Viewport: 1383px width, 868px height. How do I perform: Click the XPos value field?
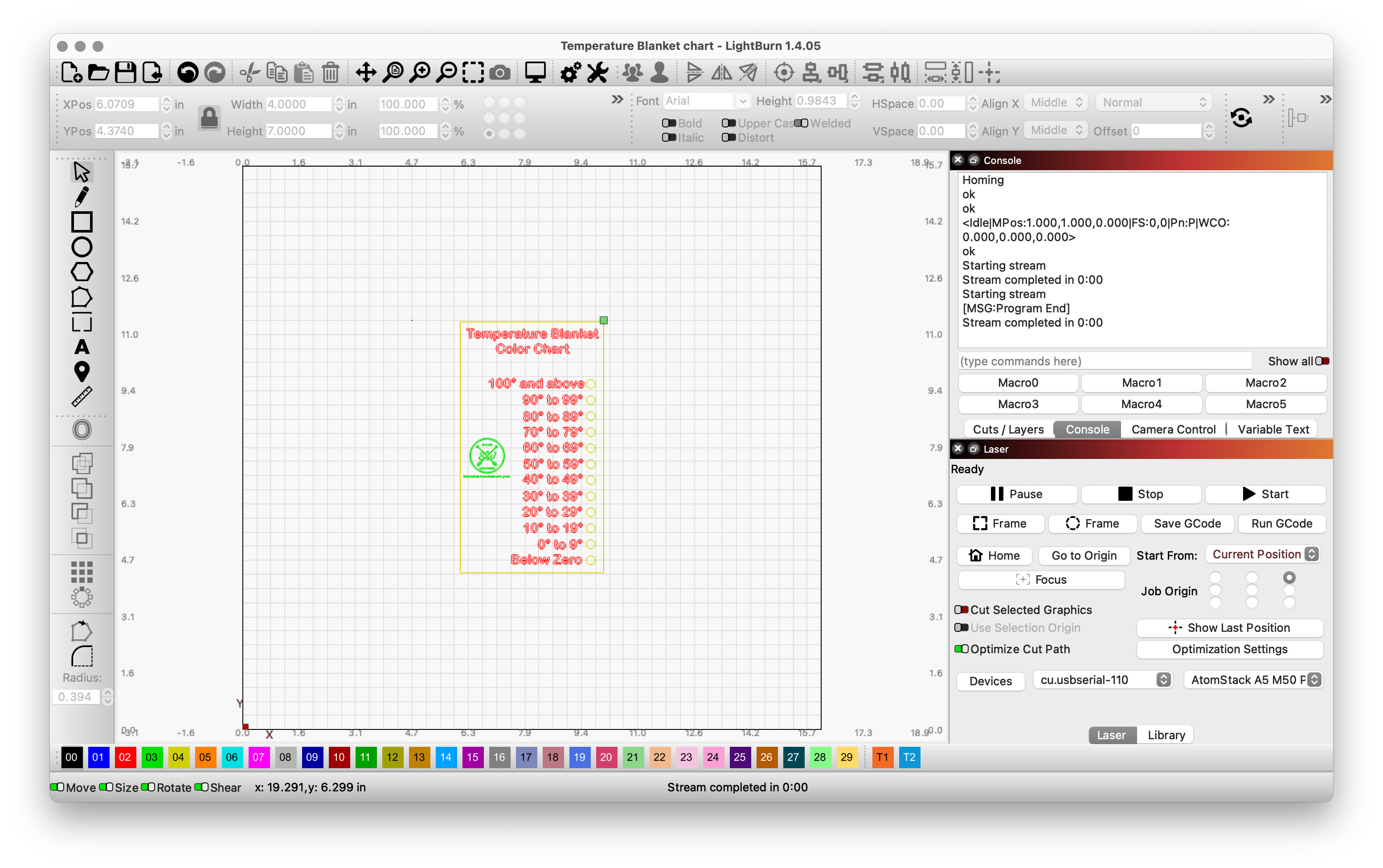pos(126,104)
